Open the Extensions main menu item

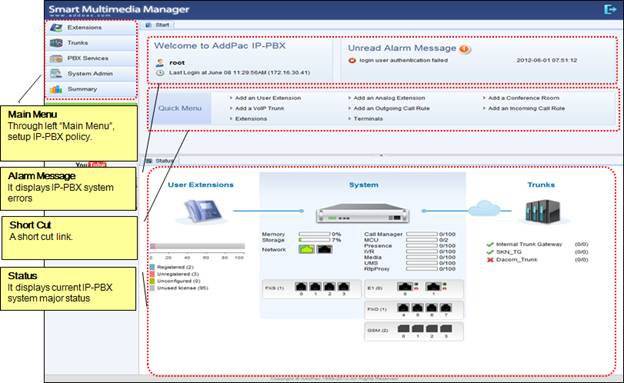pos(92,27)
